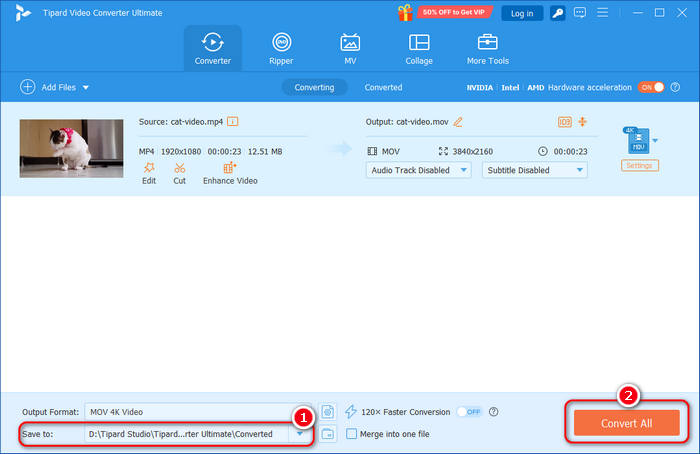700x454 pixels.
Task: Click the MOV output format label
Action: pos(391,151)
